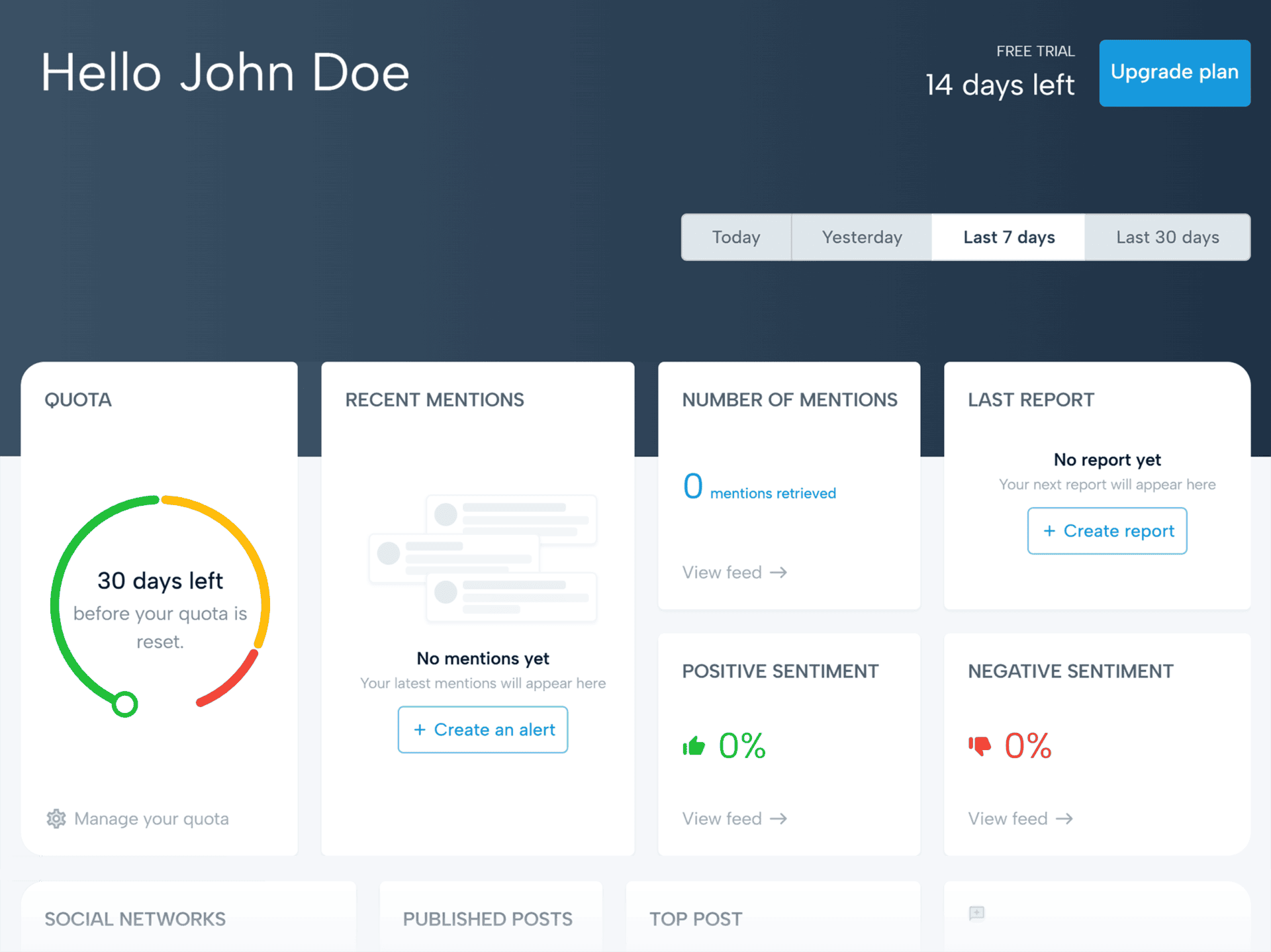Switch to Last 30 days range

tap(1168, 237)
